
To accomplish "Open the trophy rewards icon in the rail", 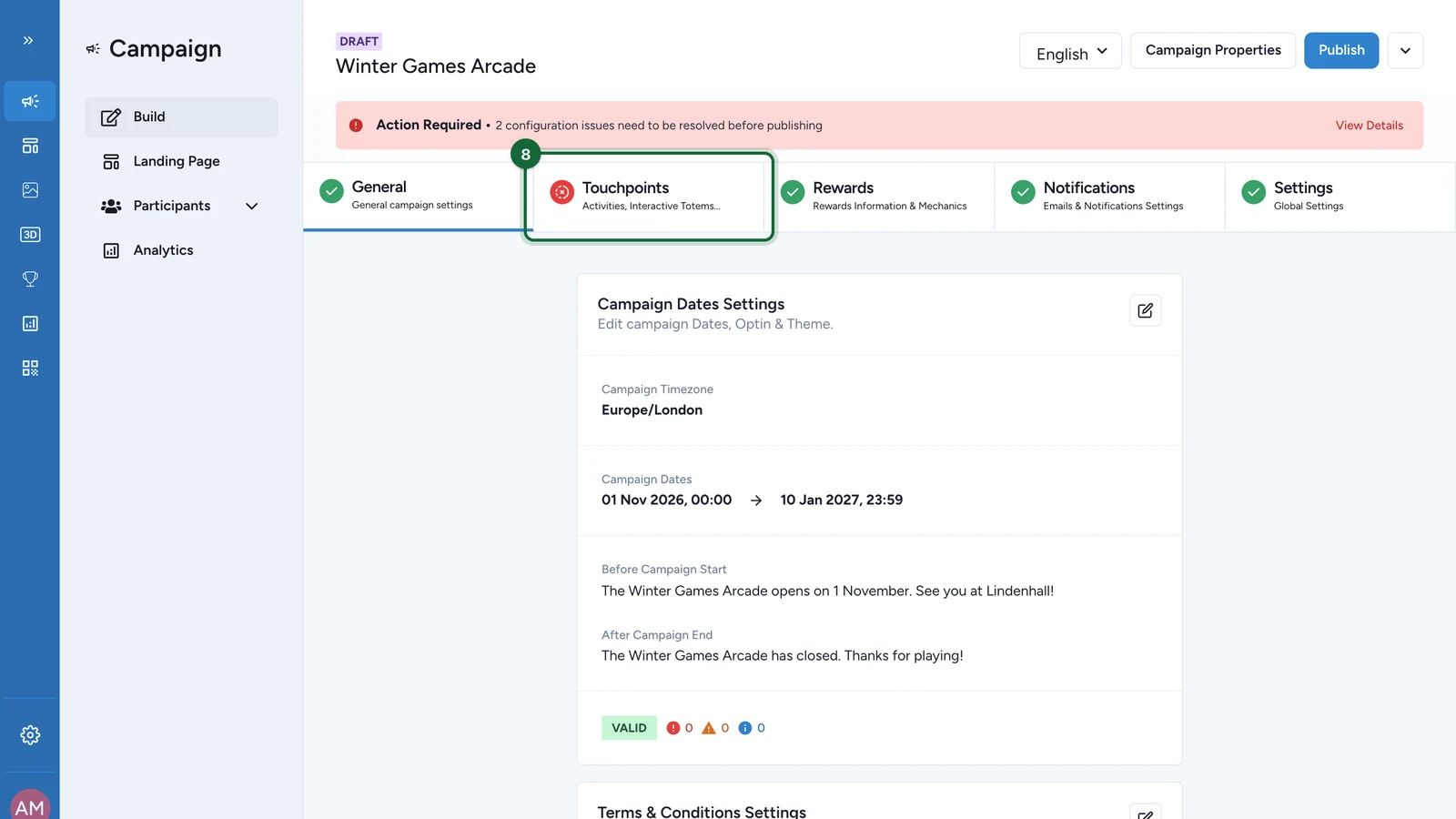I will 30,279.
